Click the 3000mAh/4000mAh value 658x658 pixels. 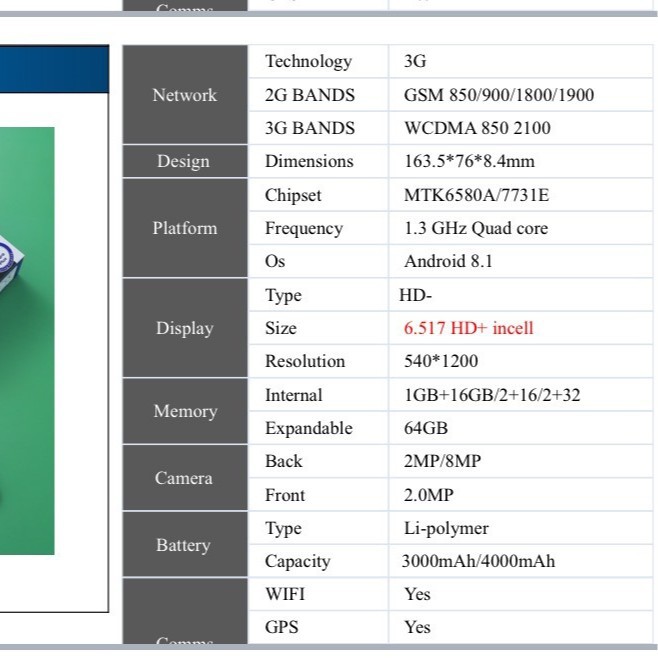click(478, 561)
